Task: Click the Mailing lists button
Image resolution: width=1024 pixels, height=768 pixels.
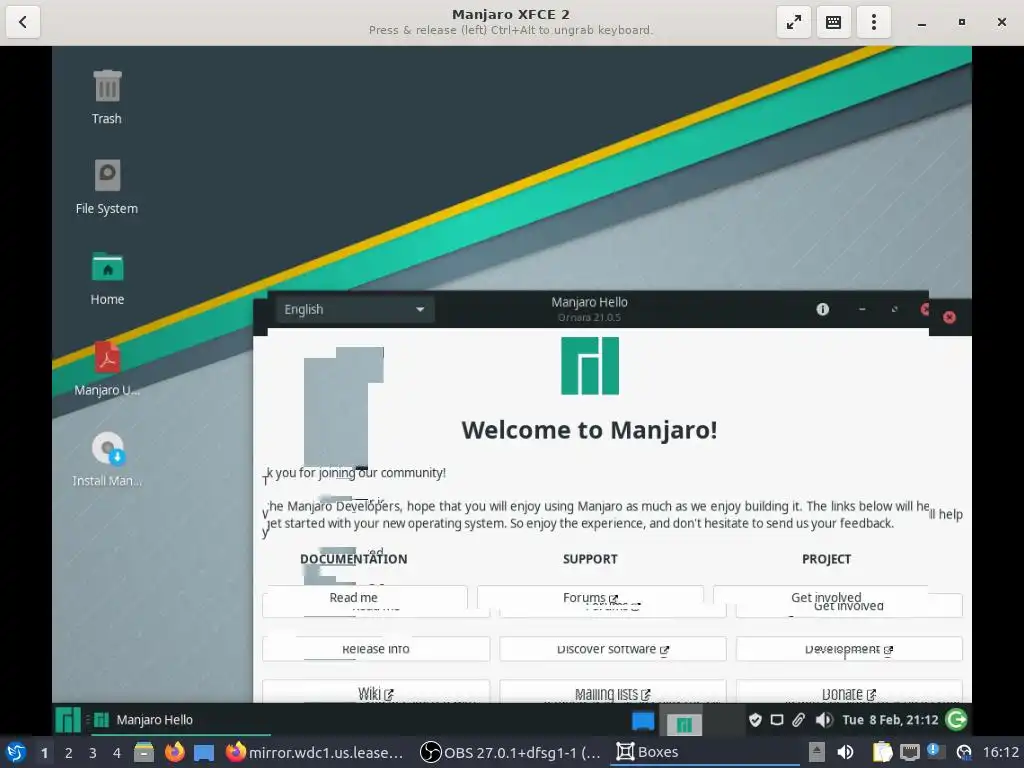Action: (x=613, y=694)
